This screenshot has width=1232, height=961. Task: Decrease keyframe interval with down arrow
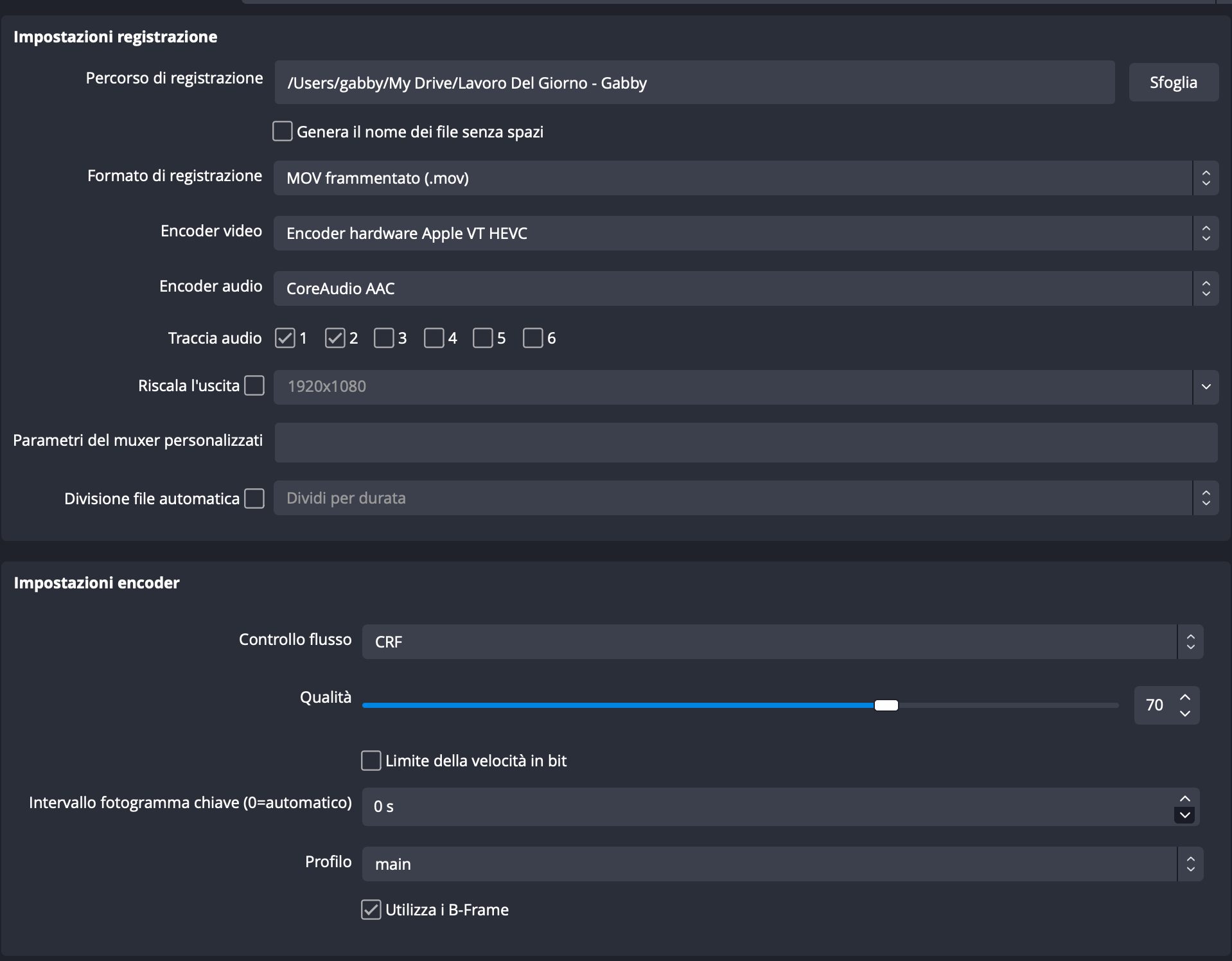(1184, 815)
